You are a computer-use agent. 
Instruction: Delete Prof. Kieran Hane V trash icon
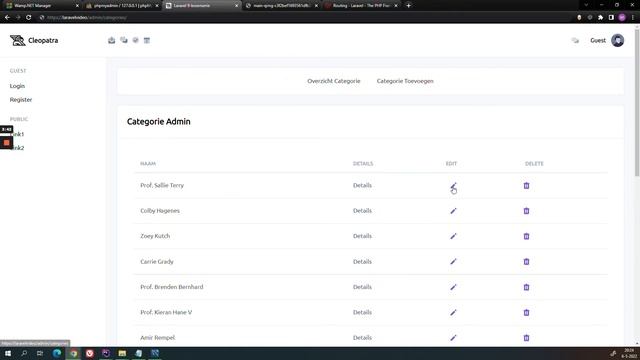click(526, 313)
